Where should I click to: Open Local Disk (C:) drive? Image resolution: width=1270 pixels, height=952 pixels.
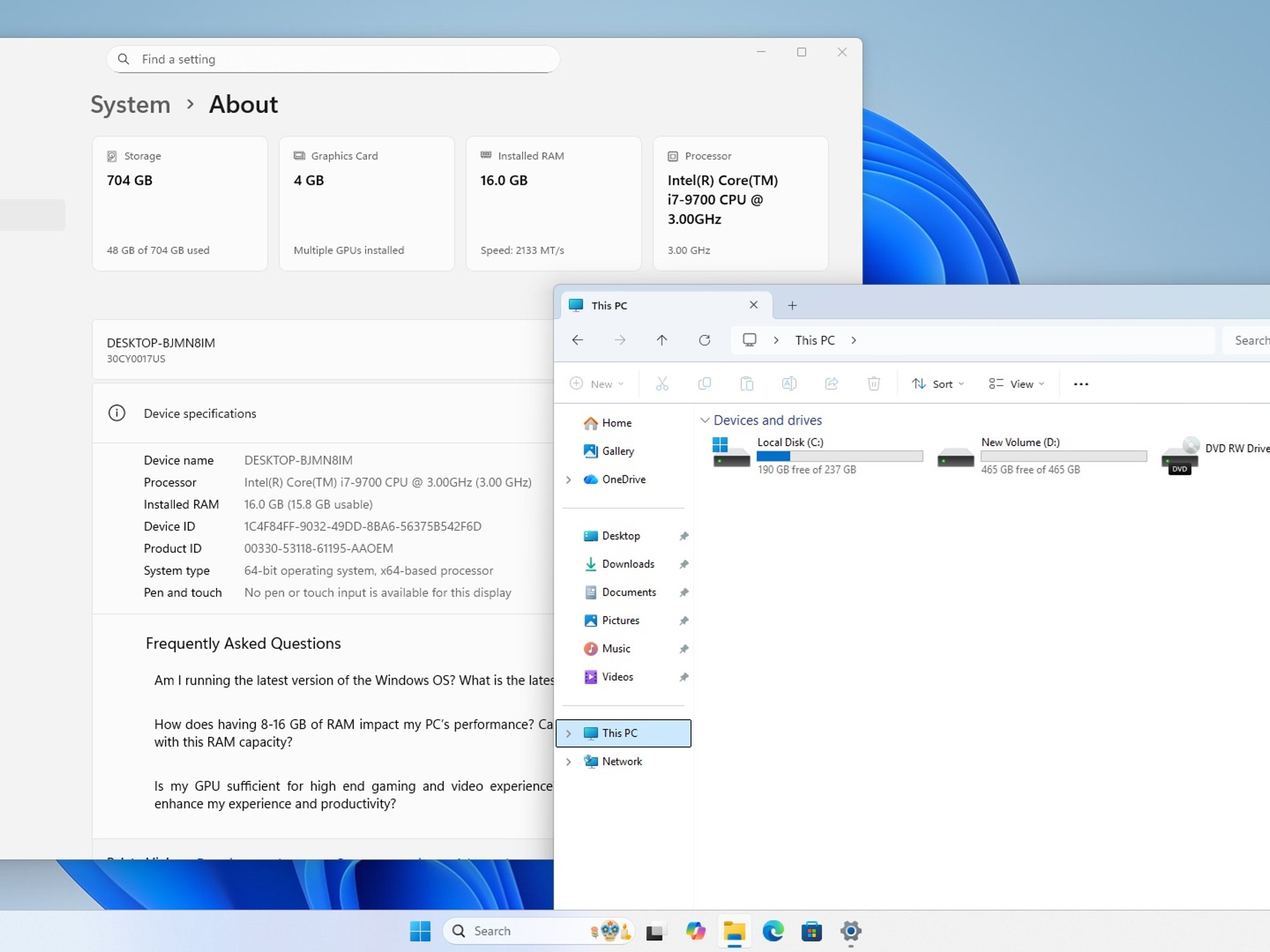pyautogui.click(x=818, y=455)
